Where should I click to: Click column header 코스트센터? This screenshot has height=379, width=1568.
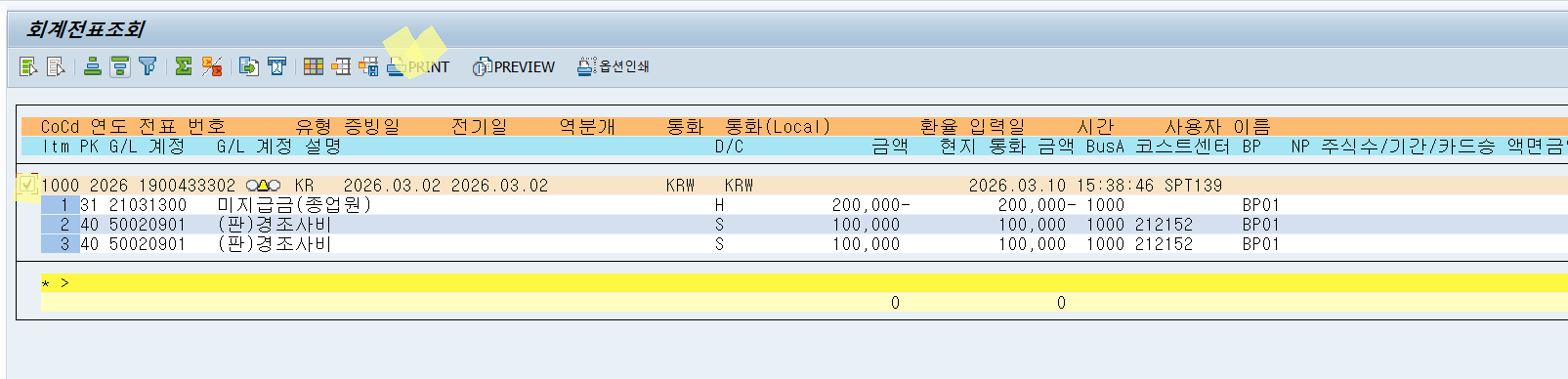click(x=1182, y=147)
